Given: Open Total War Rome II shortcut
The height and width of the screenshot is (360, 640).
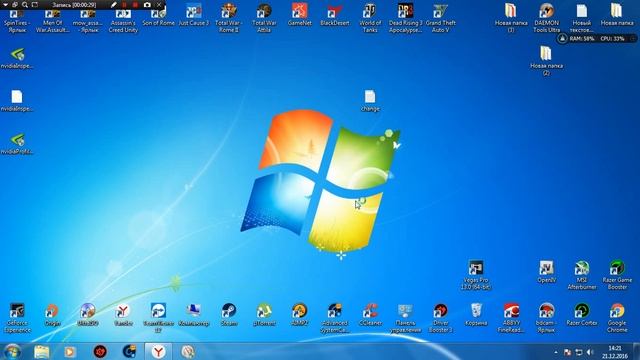Looking at the screenshot, I should coord(229,19).
